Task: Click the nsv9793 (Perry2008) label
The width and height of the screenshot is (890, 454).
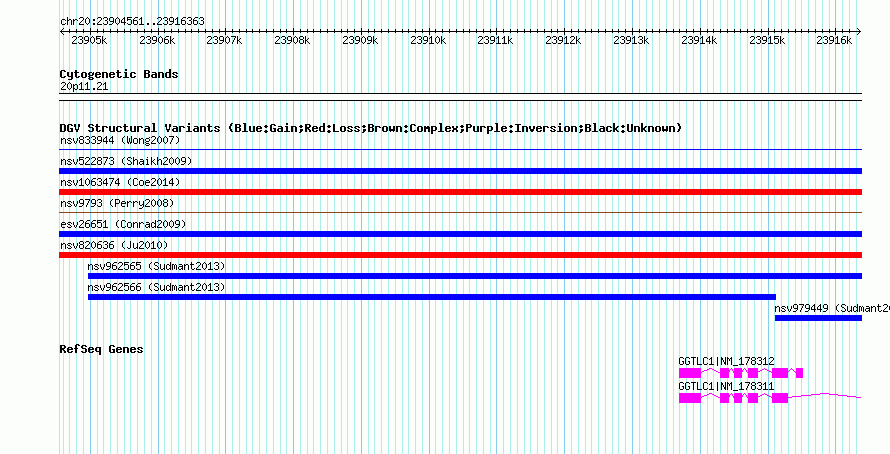Action: click(117, 203)
